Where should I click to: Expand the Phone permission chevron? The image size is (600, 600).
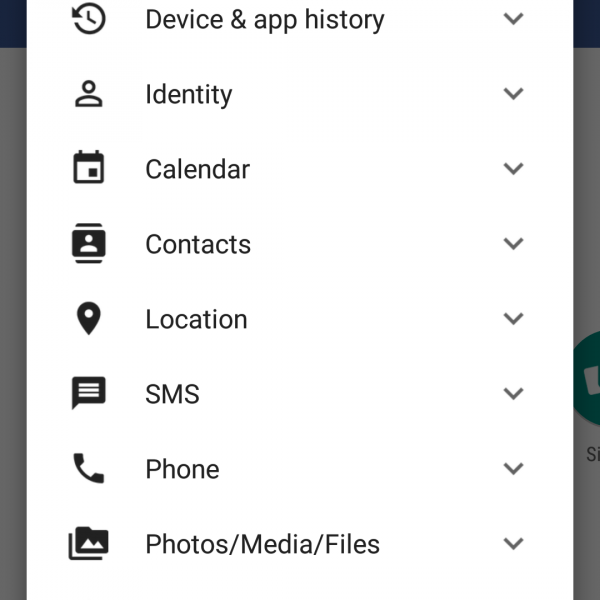pyautogui.click(x=513, y=469)
